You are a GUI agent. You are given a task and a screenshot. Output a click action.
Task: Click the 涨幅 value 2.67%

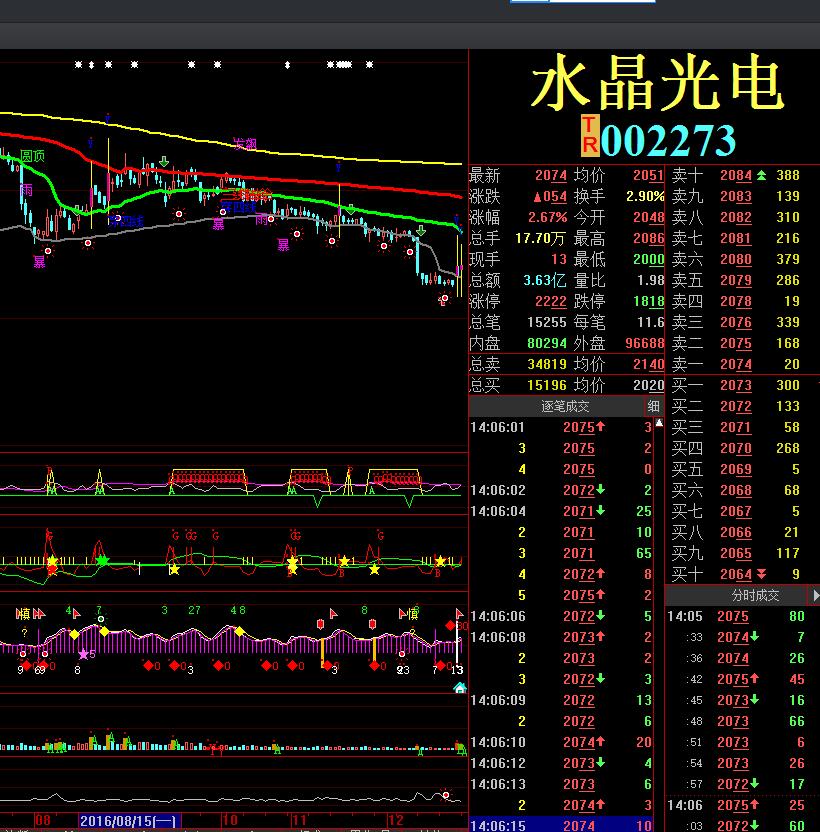pos(547,217)
